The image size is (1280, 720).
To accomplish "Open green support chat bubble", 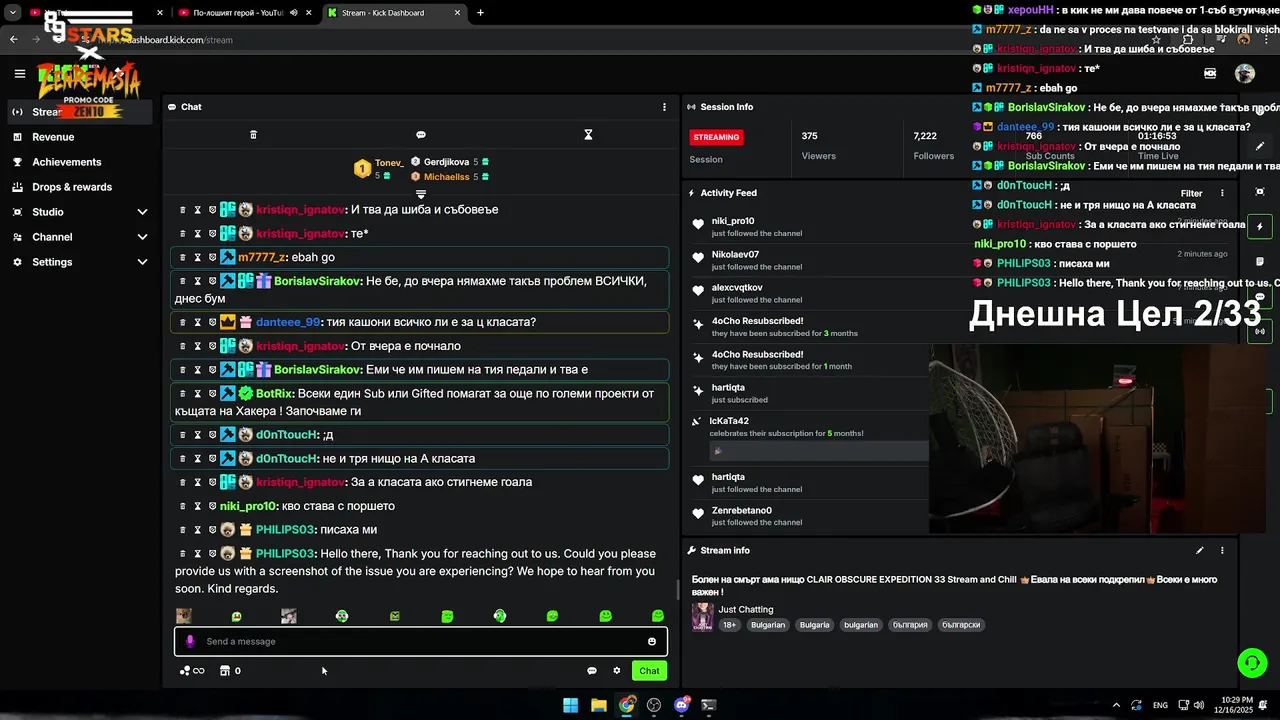I will [x=1252, y=663].
